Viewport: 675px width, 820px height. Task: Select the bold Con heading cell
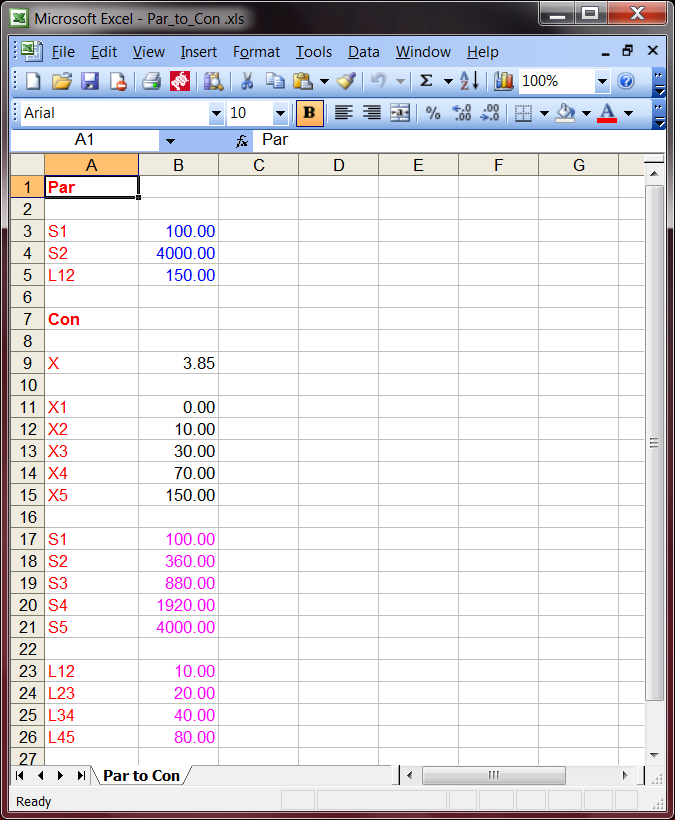pyautogui.click(x=91, y=319)
